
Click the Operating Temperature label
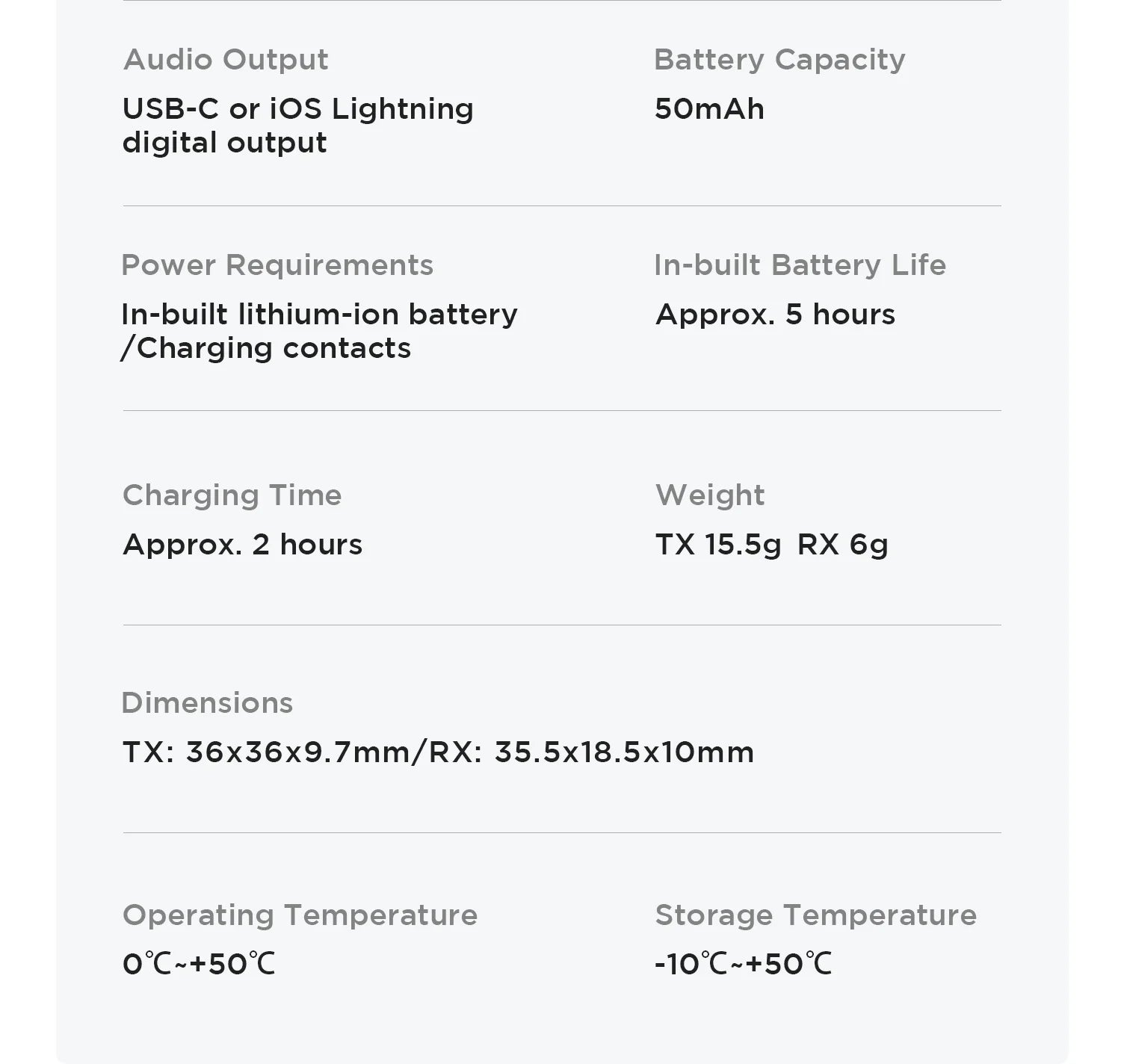[300, 915]
